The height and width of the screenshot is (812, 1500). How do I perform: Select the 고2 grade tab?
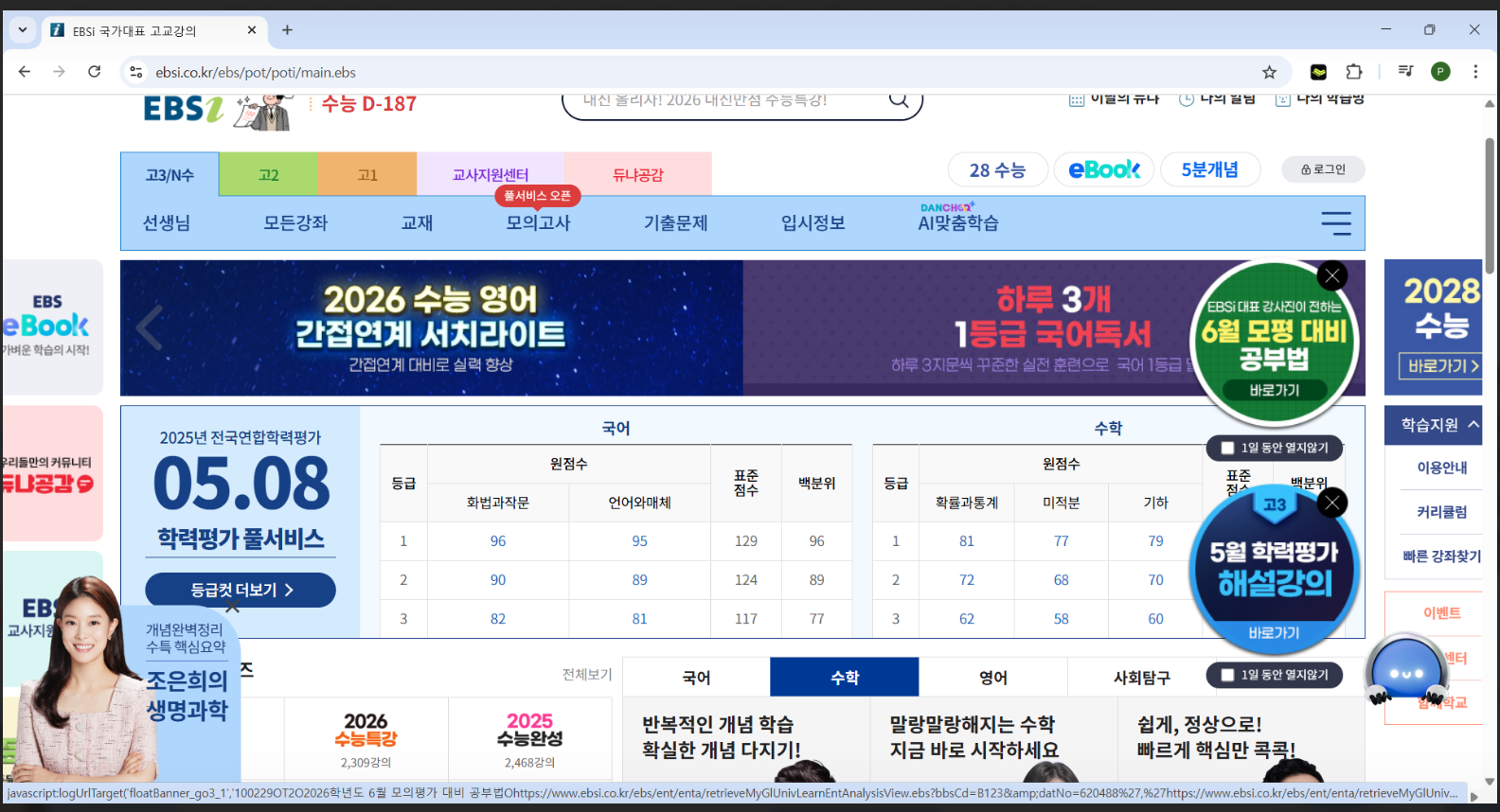click(269, 174)
